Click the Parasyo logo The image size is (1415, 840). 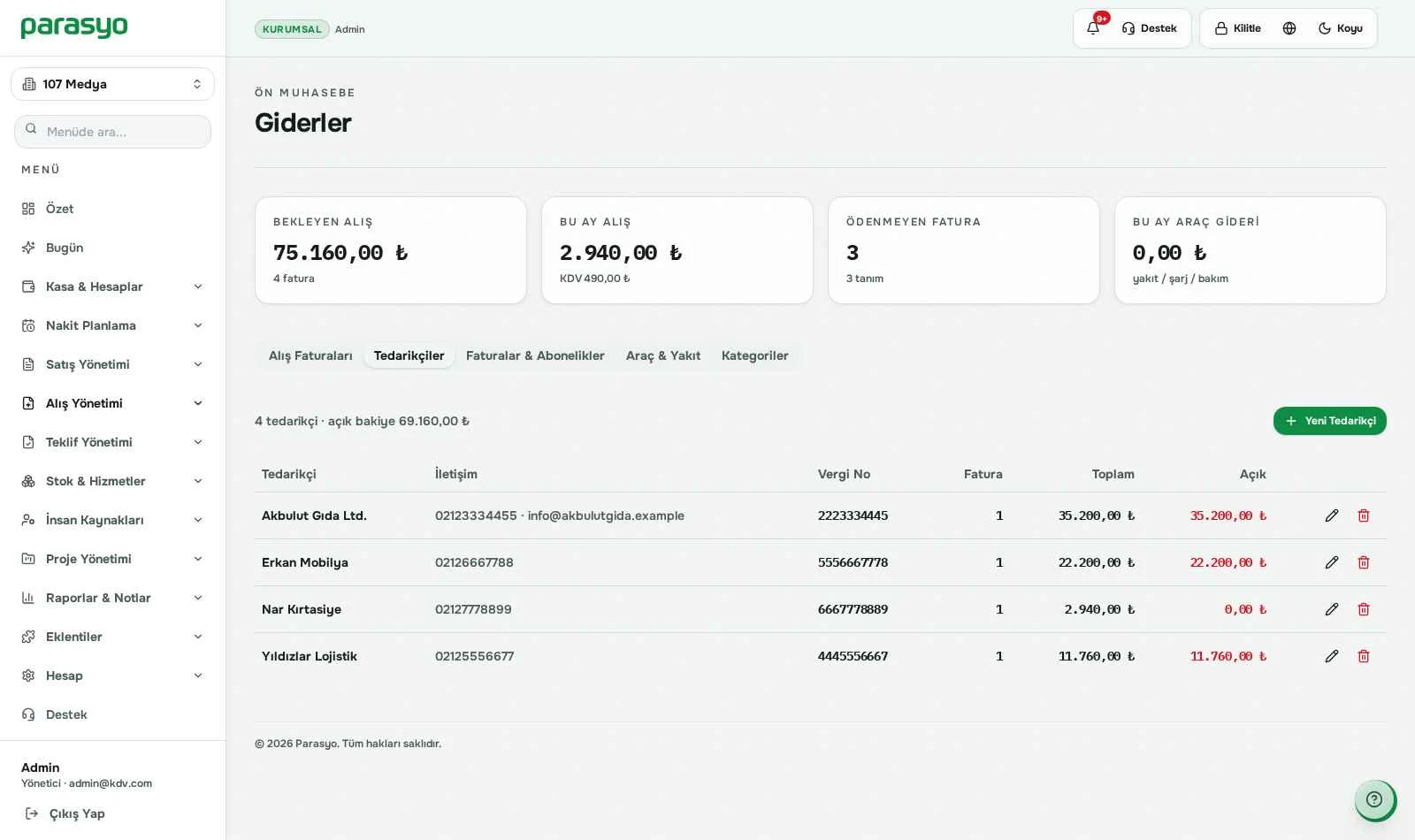tap(74, 27)
